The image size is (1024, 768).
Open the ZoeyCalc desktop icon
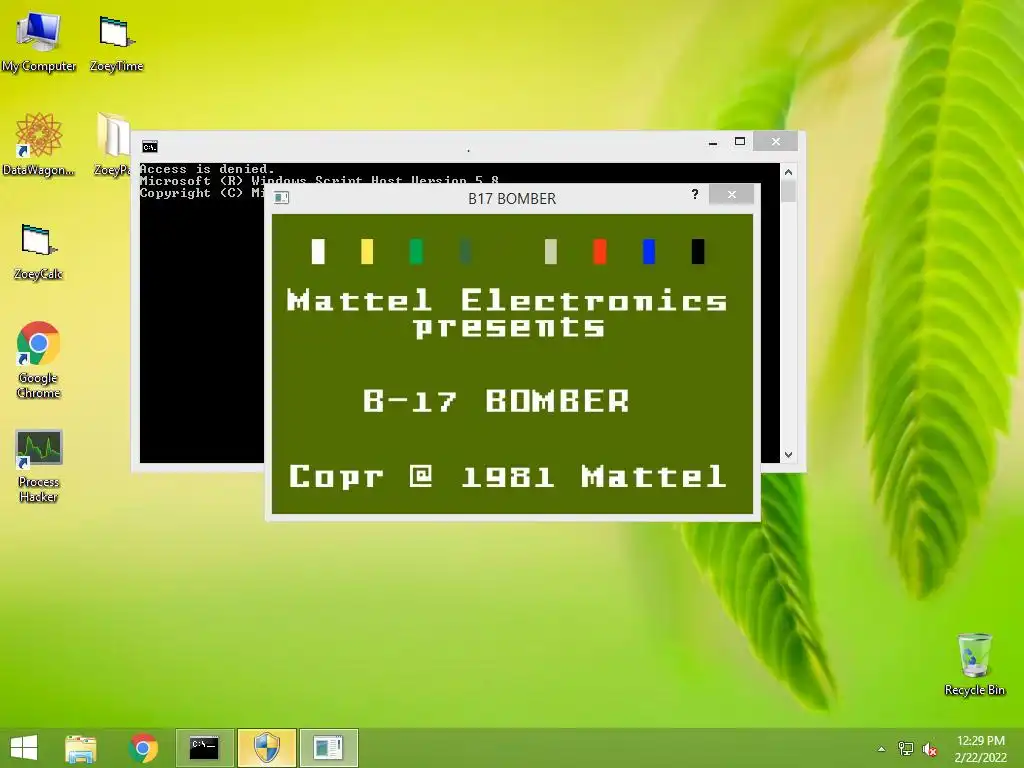[39, 251]
